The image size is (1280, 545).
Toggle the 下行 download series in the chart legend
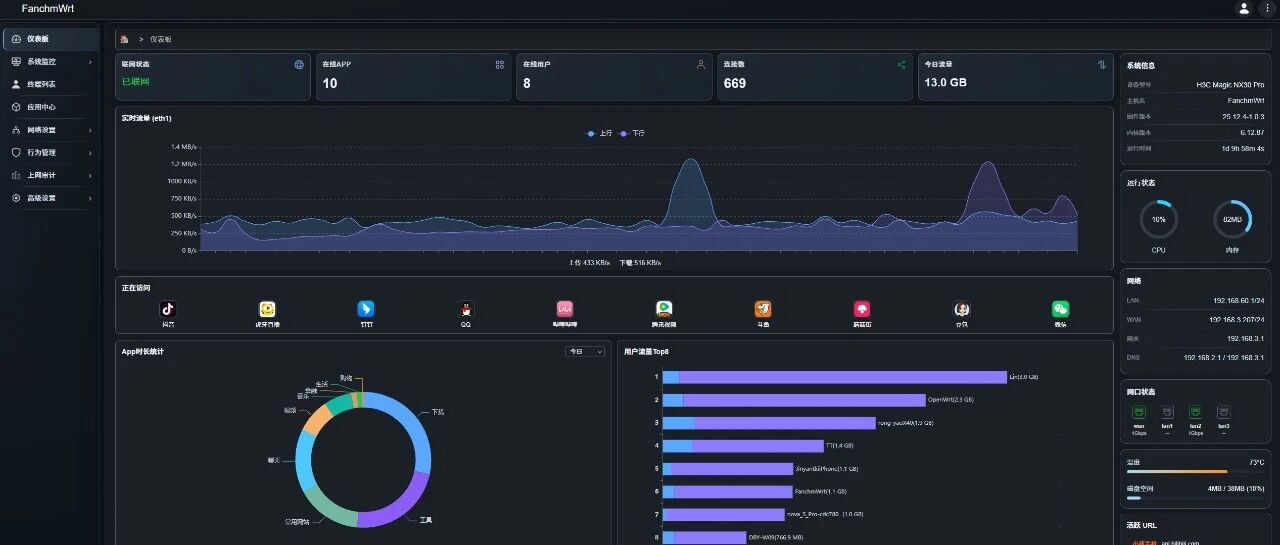(x=632, y=133)
